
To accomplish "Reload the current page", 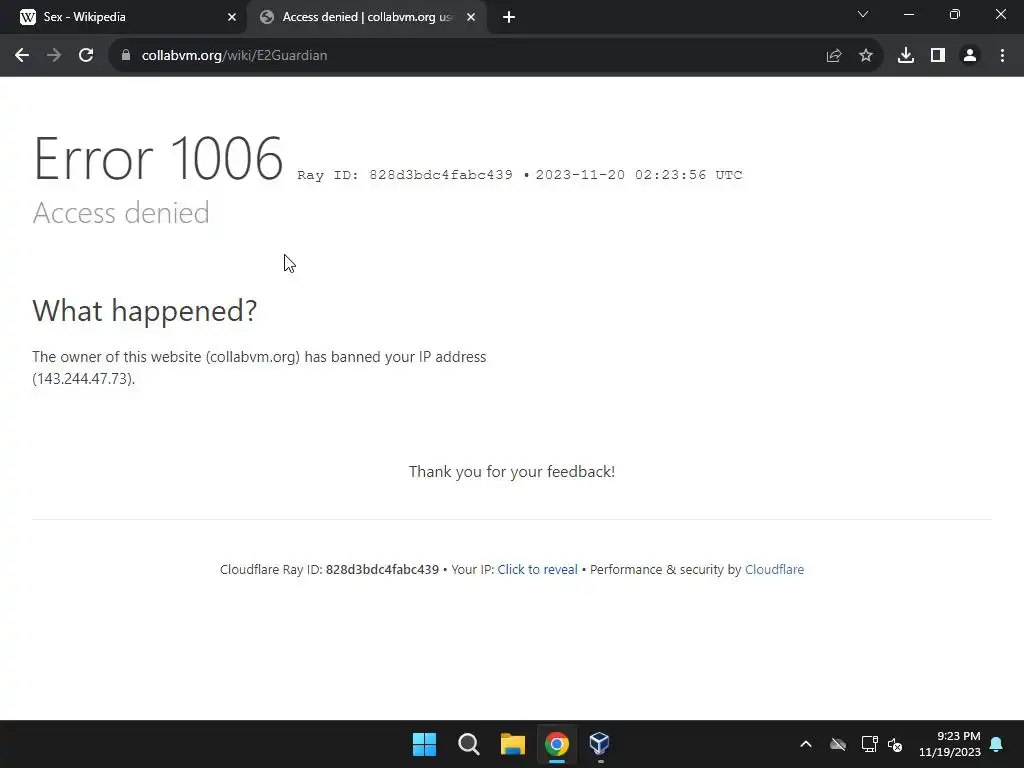I will coord(86,56).
